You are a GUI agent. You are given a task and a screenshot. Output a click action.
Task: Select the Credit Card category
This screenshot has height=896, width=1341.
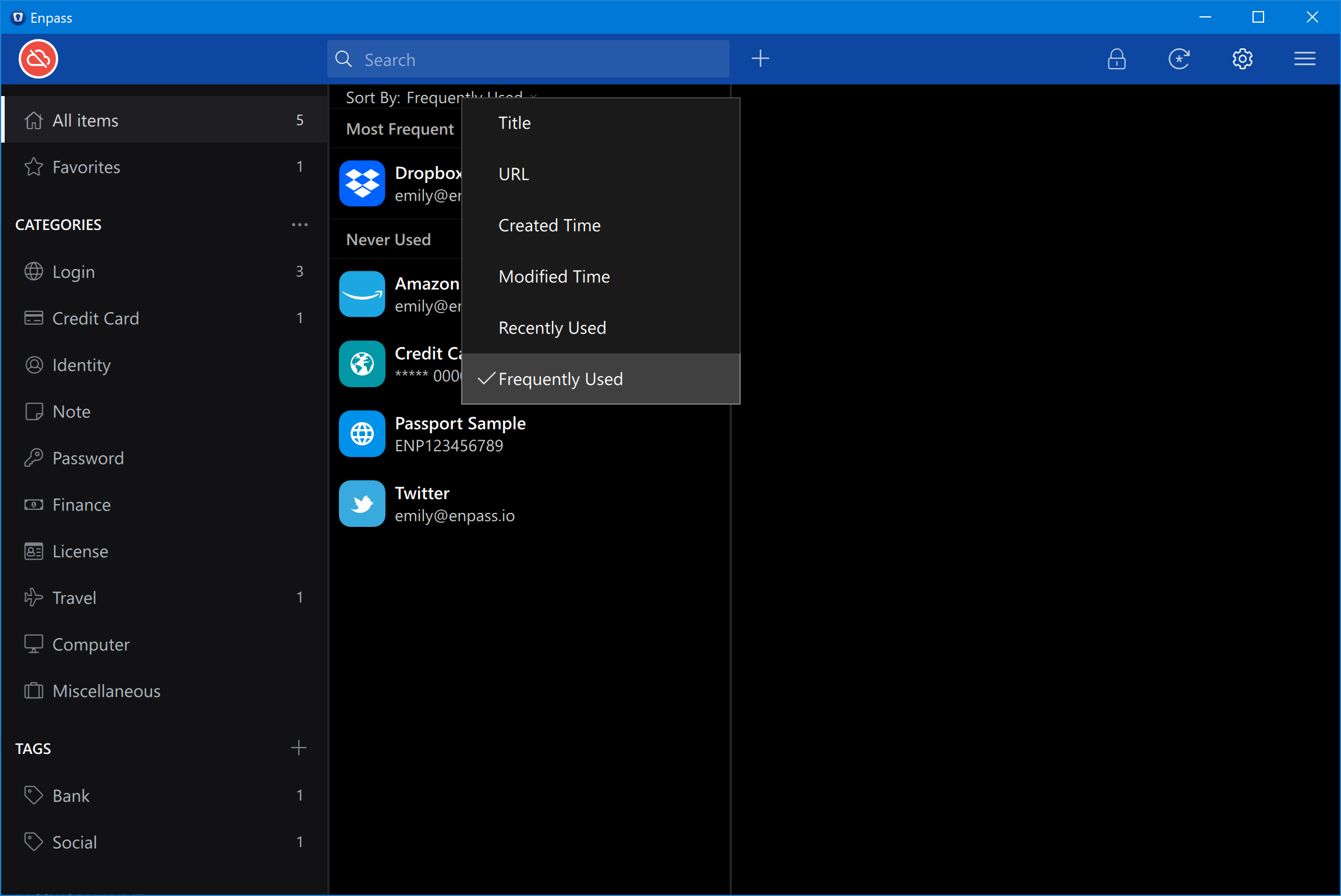tap(165, 318)
